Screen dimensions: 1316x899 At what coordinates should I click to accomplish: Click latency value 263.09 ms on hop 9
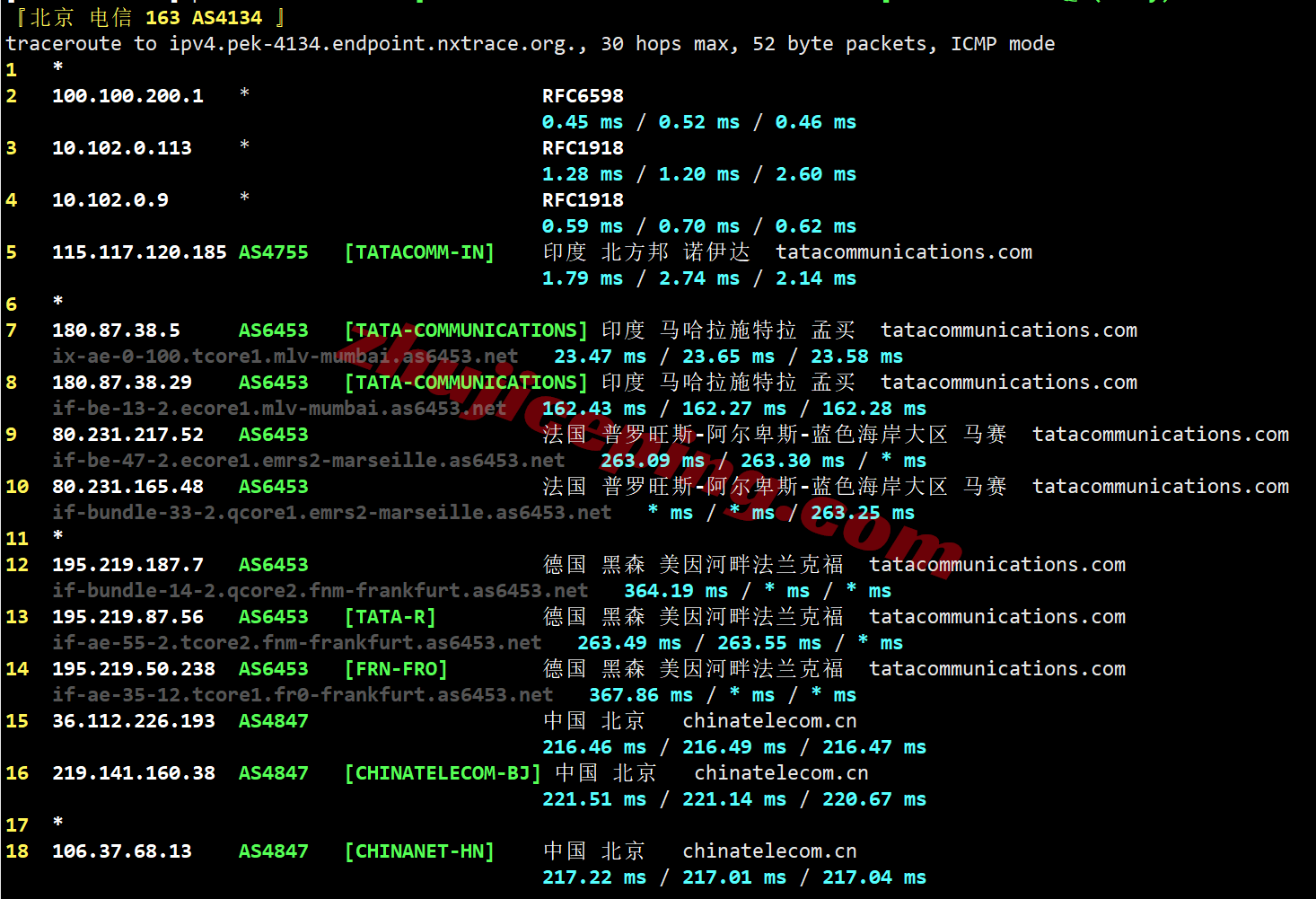(x=653, y=461)
